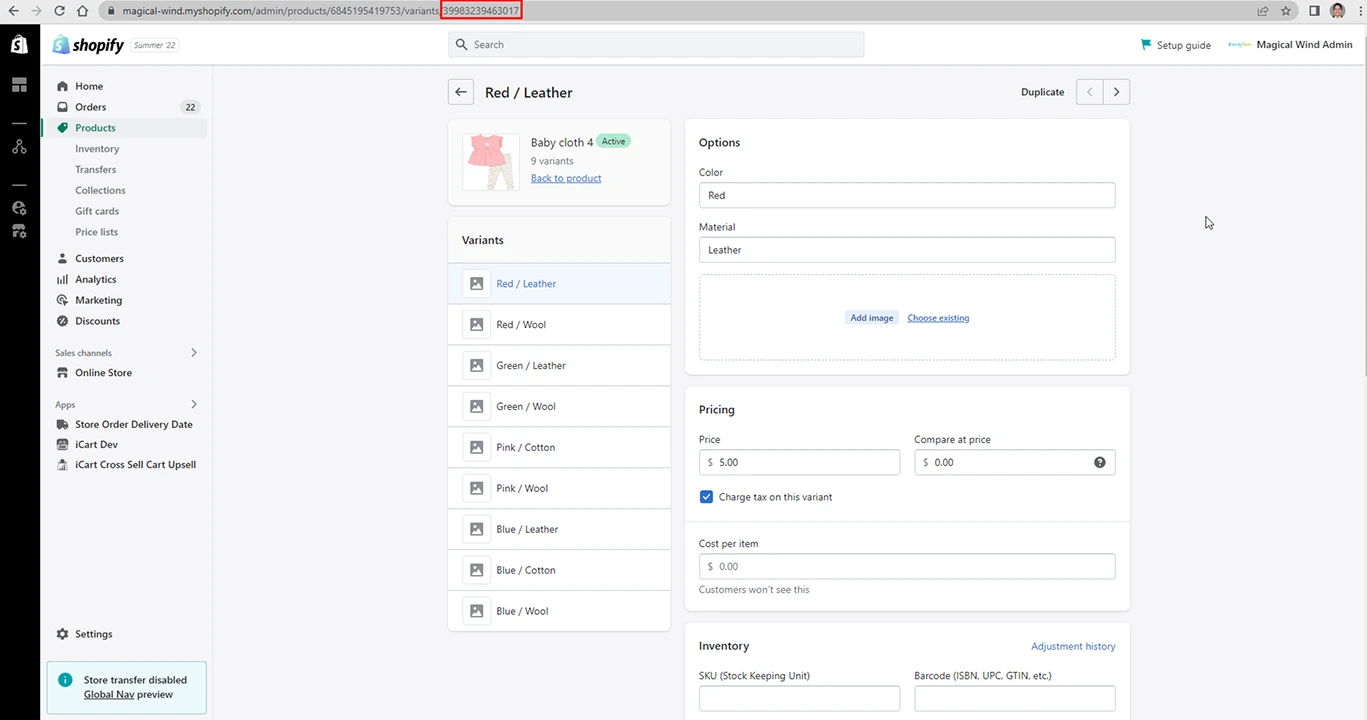
Task: Select the Blue / Wool variant
Action: click(x=559, y=611)
